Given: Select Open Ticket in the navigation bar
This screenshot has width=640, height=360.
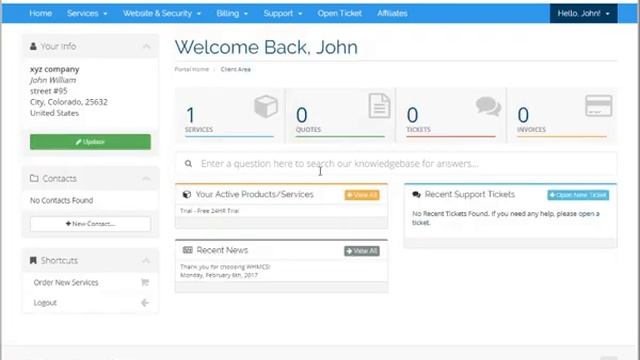Looking at the screenshot, I should coord(340,13).
